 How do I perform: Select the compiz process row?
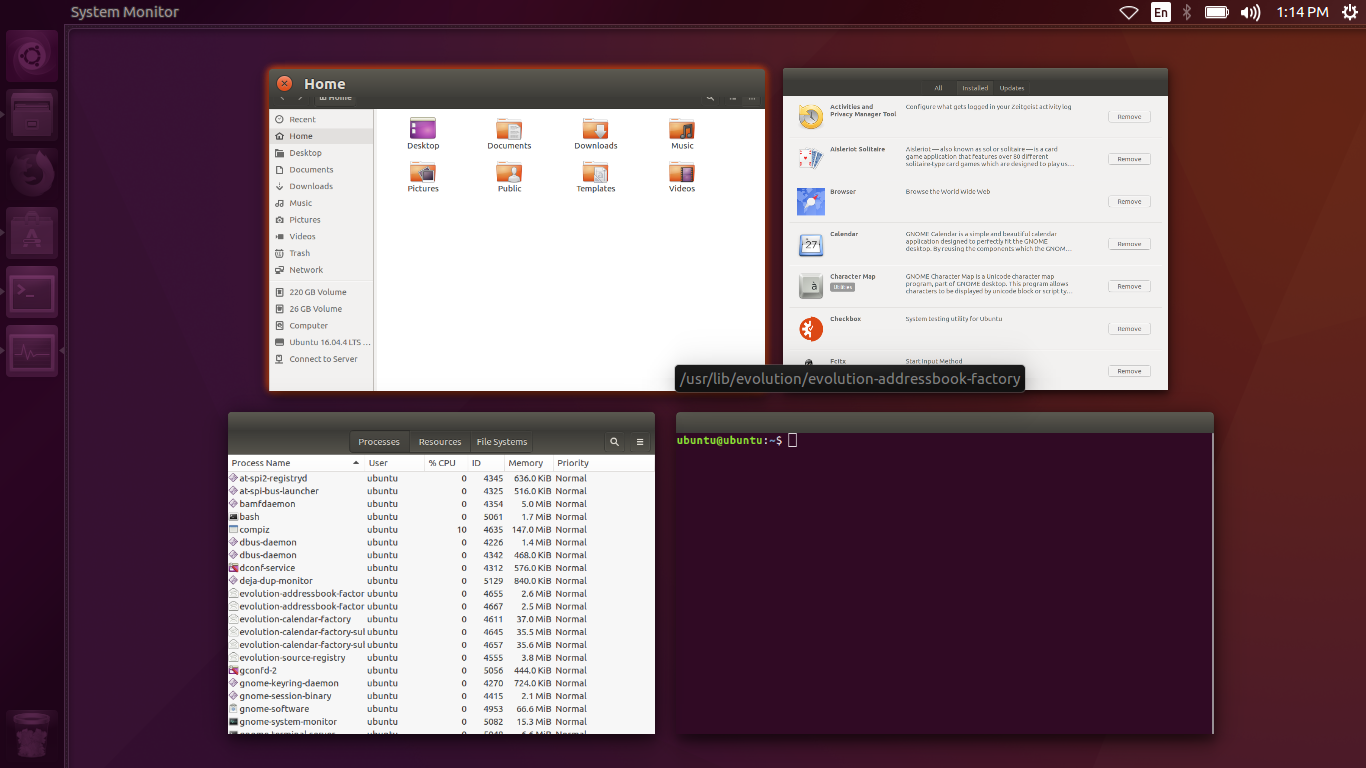441,530
